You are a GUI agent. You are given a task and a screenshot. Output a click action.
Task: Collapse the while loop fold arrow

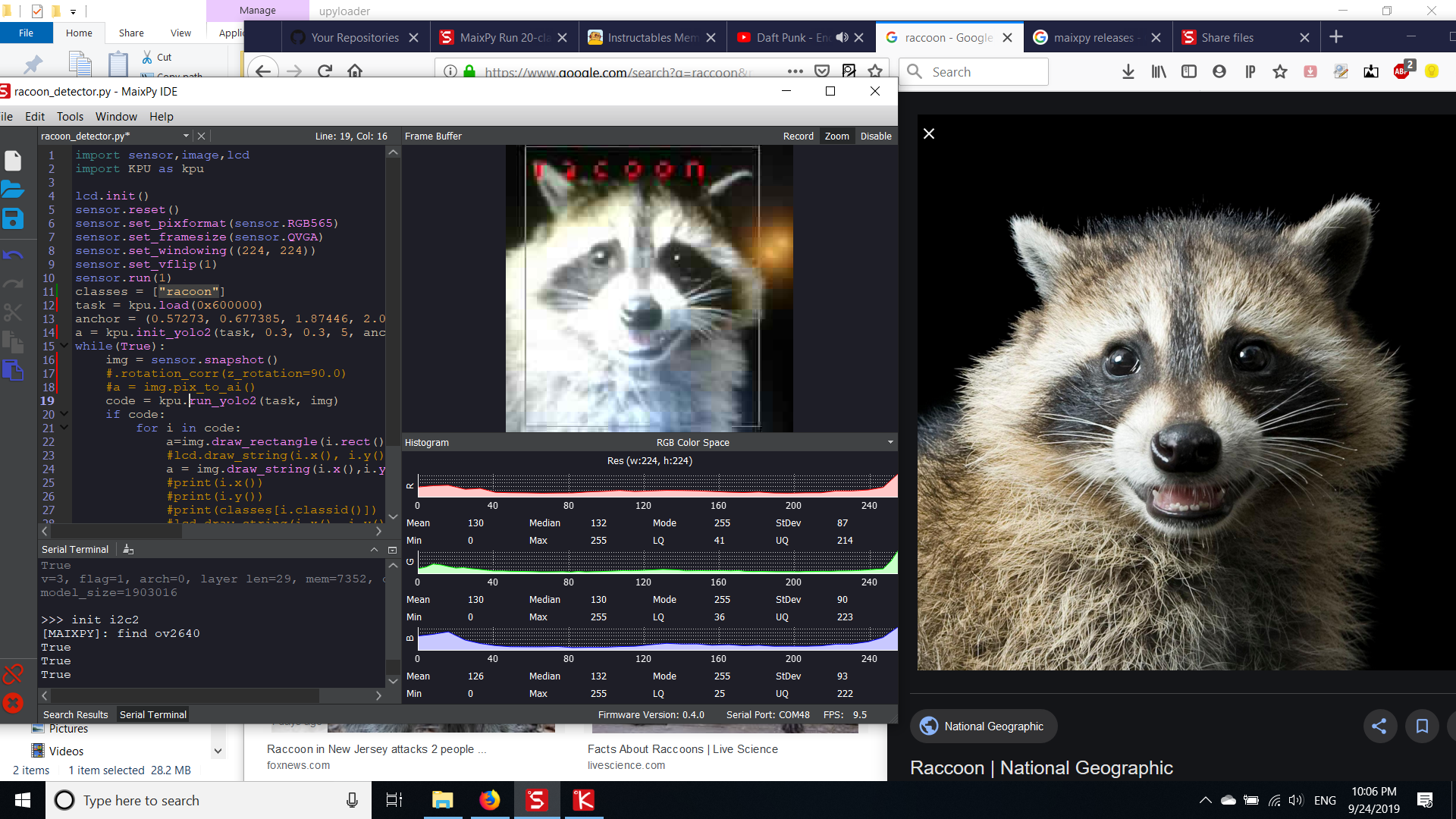[64, 346]
